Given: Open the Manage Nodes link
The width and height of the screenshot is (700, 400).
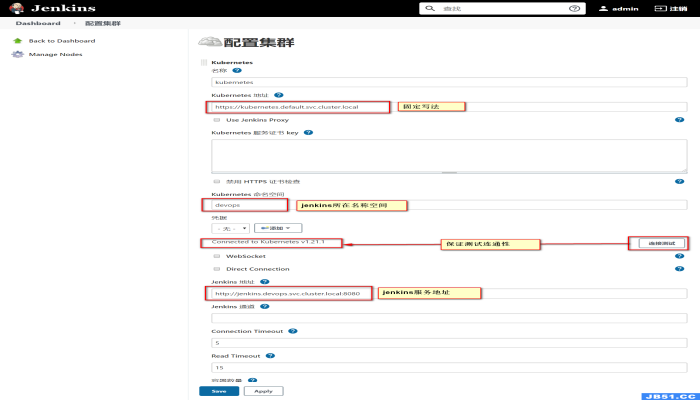Looking at the screenshot, I should (x=55, y=54).
